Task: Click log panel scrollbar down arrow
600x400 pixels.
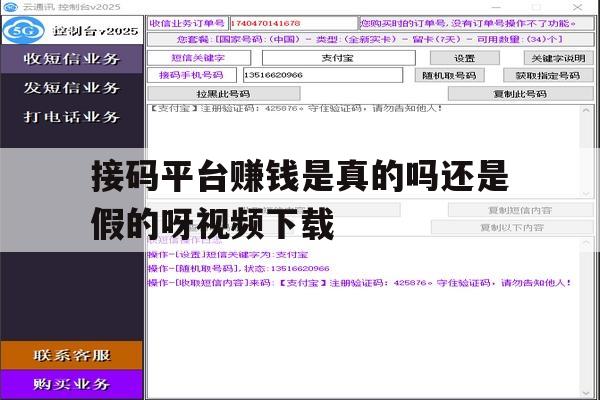Action: click(x=586, y=393)
